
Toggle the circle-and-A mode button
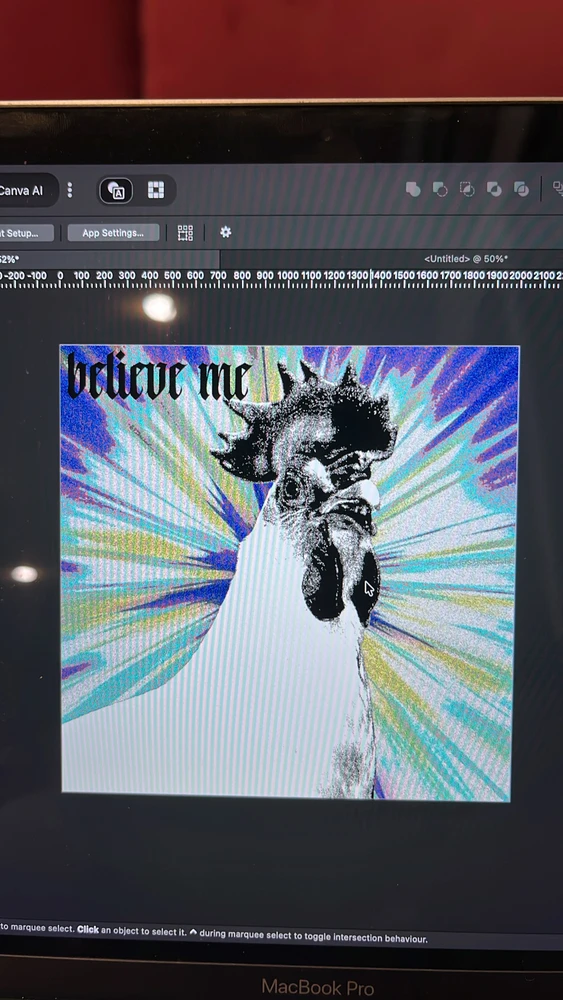click(116, 190)
